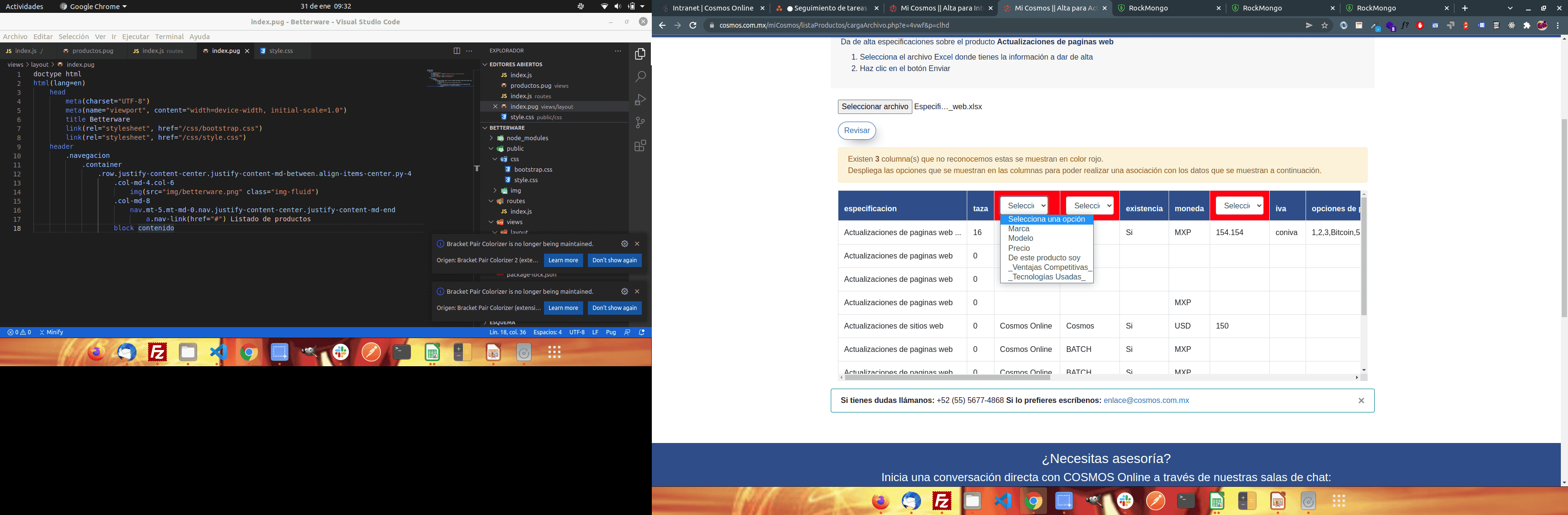Open Chrome extensions puzzle icon

pyautogui.click(x=1526, y=26)
